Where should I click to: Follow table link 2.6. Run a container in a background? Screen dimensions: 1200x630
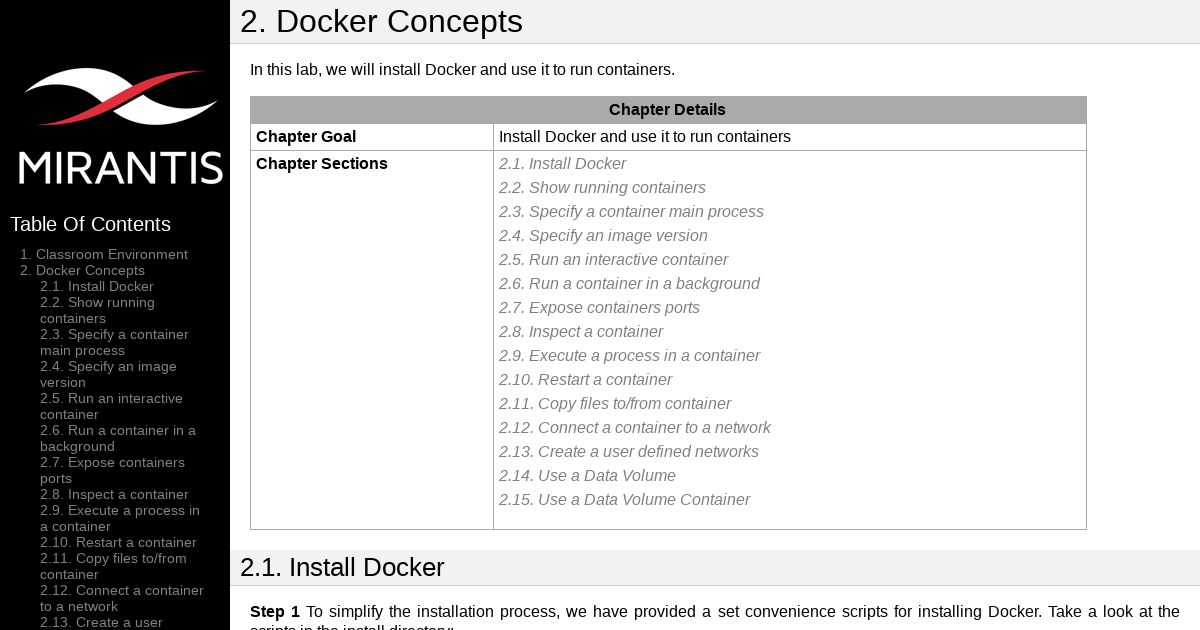629,283
